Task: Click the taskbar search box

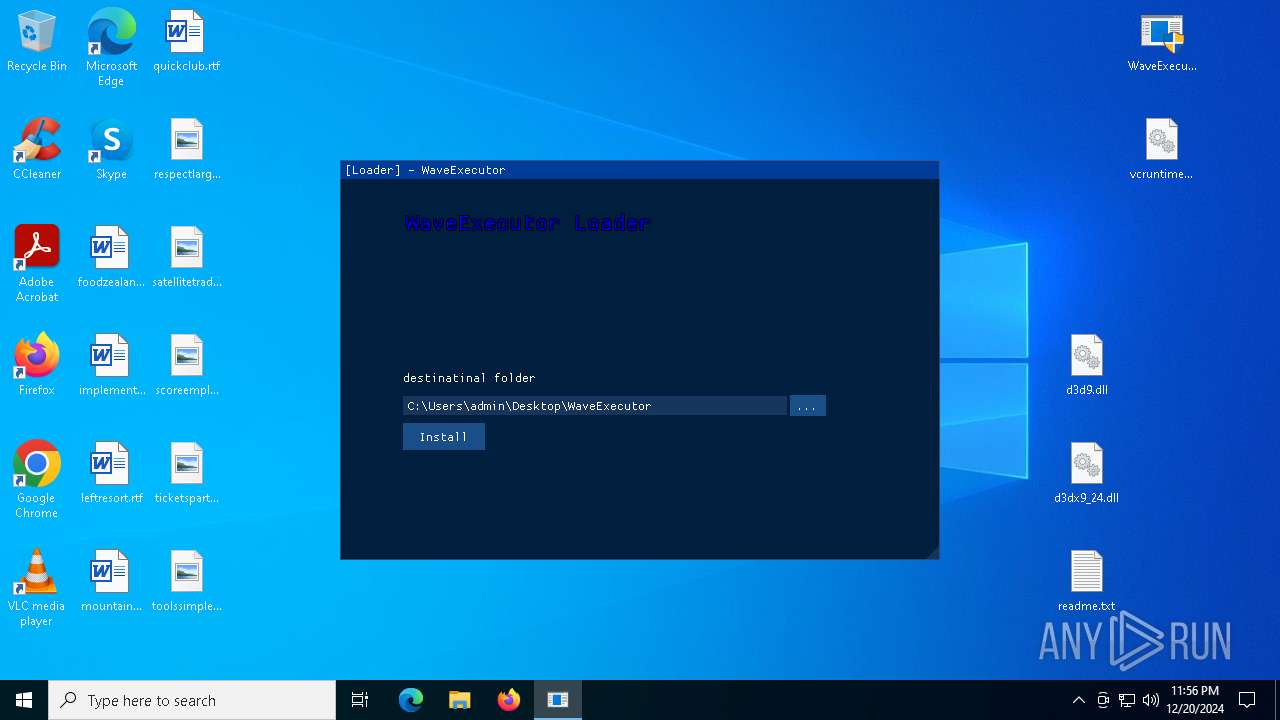Action: pos(192,700)
